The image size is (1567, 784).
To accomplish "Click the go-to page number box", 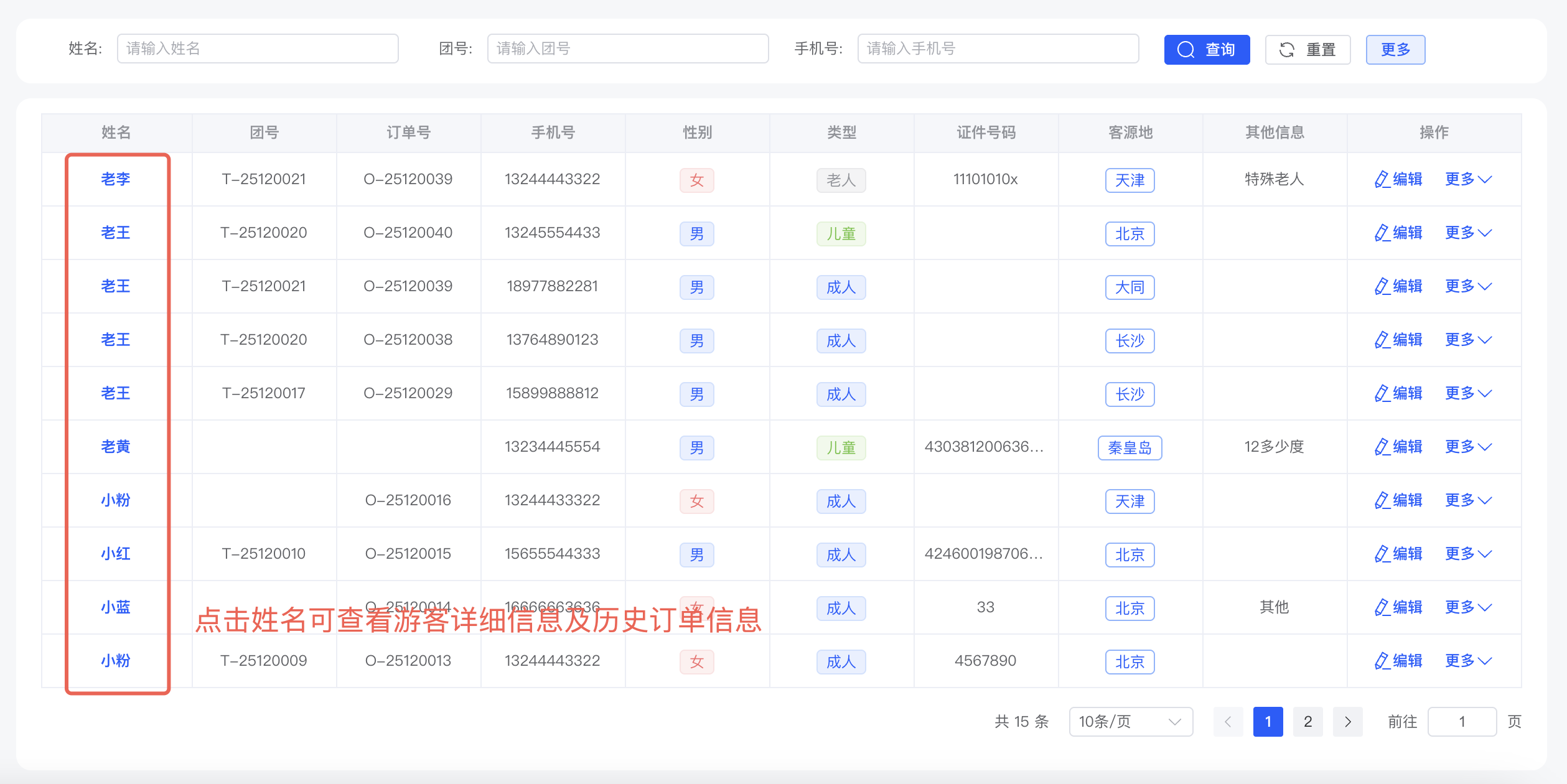I will (1461, 722).
